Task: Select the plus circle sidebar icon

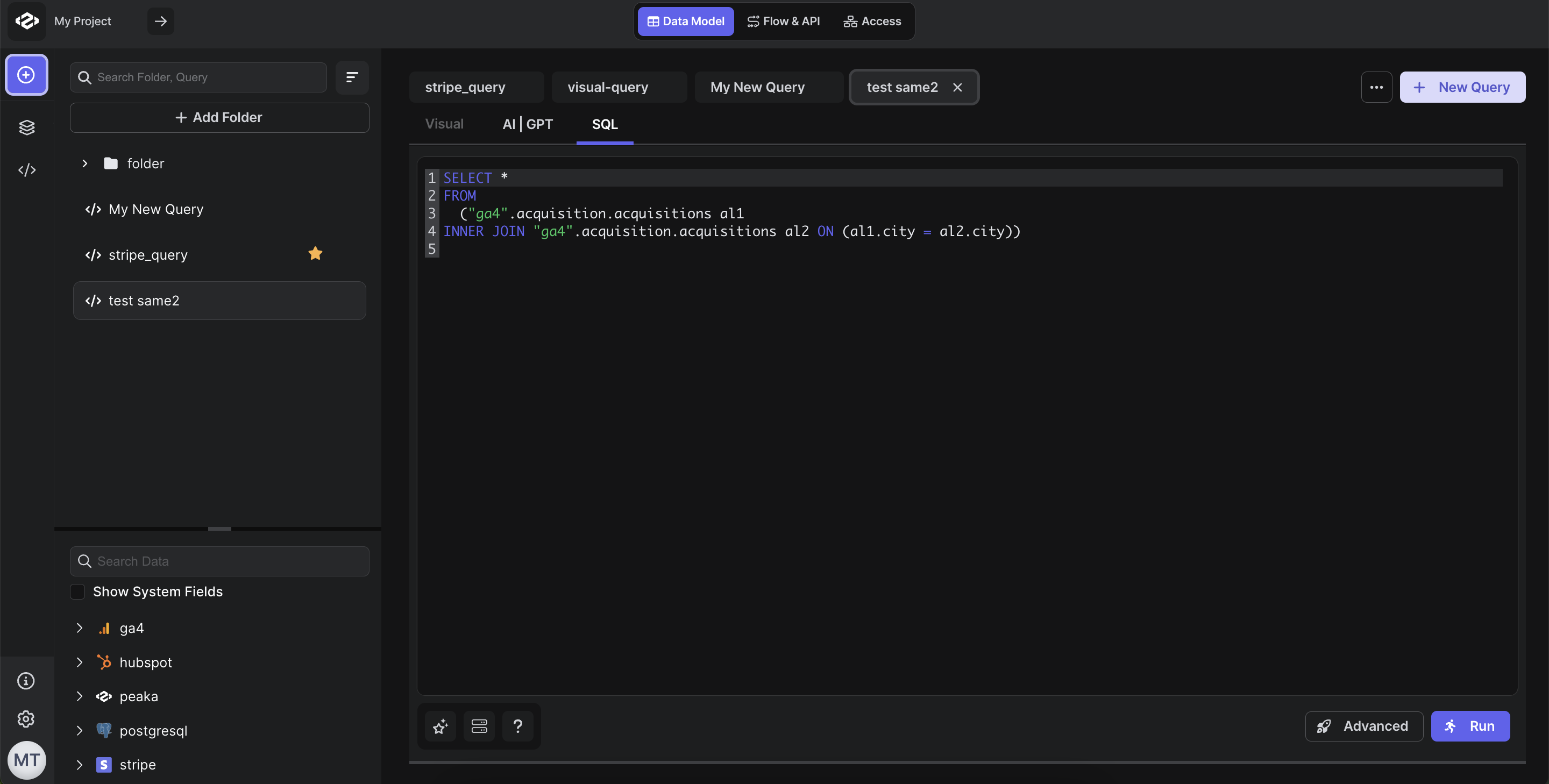Action: (26, 75)
